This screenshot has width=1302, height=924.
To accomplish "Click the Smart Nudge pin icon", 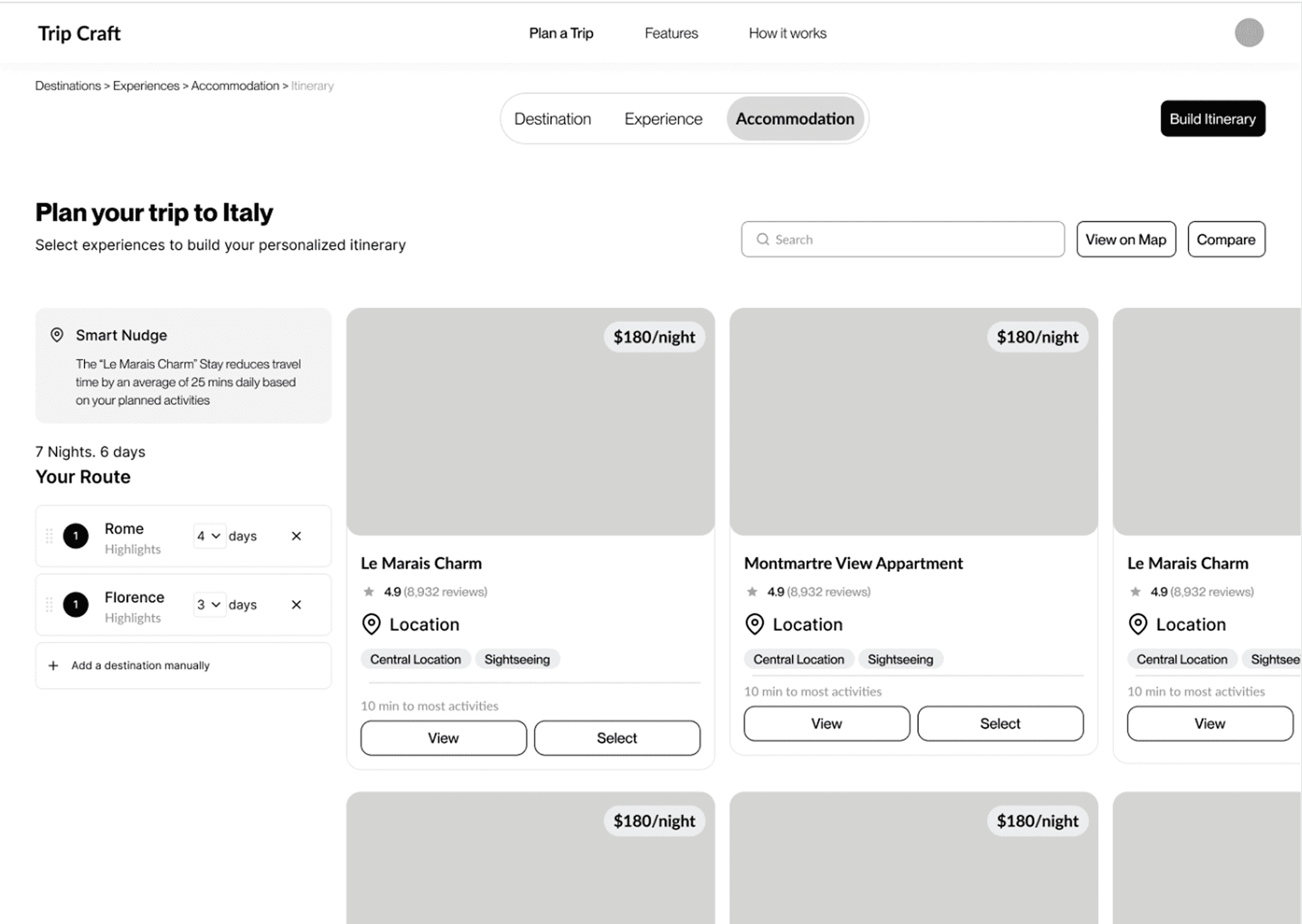I will point(57,335).
